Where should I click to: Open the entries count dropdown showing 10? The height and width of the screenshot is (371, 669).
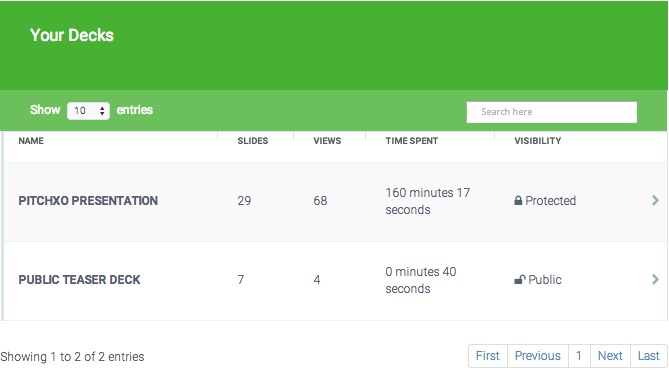click(88, 111)
